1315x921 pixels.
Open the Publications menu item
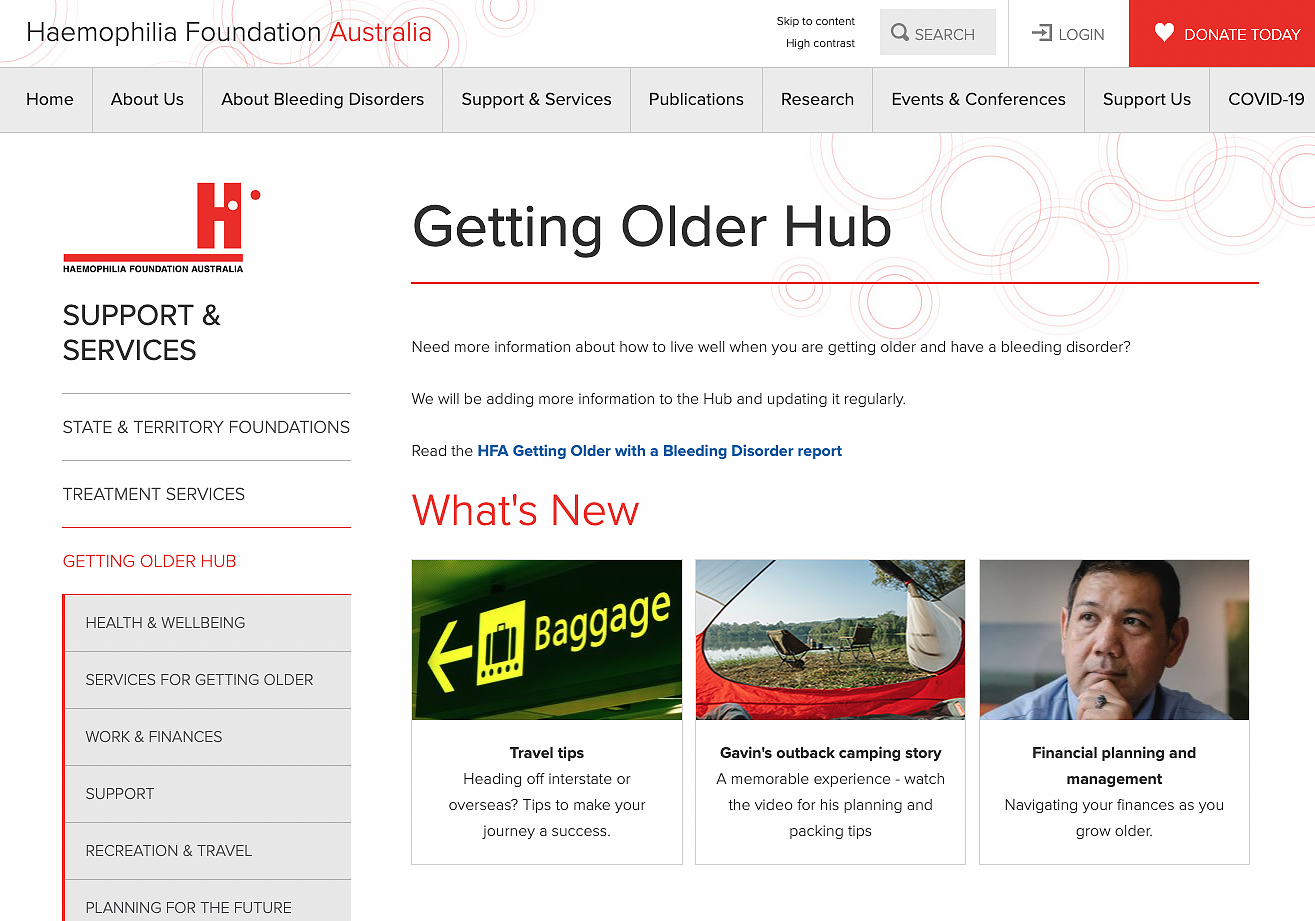(696, 99)
